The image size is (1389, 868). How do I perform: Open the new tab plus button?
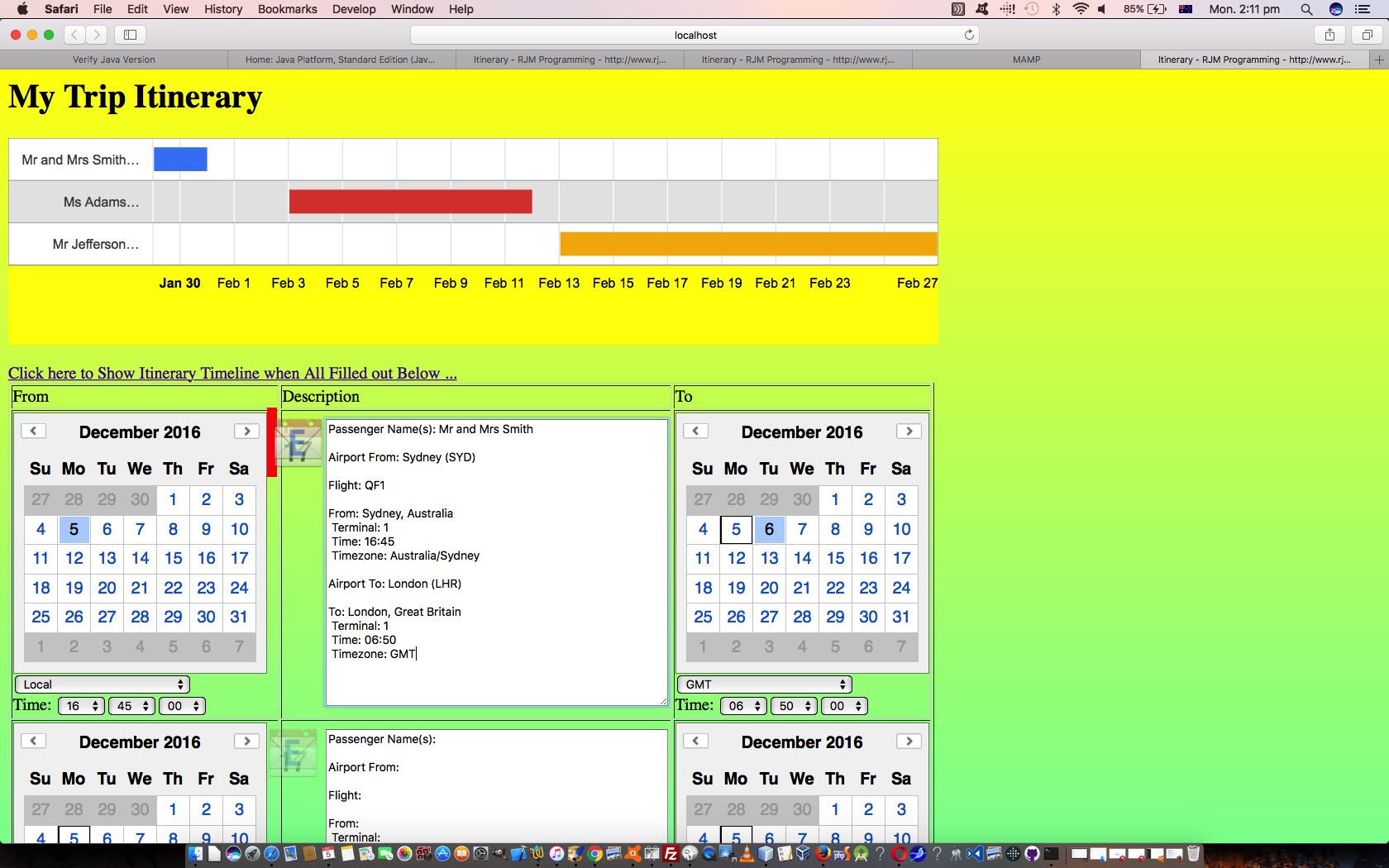1378,60
